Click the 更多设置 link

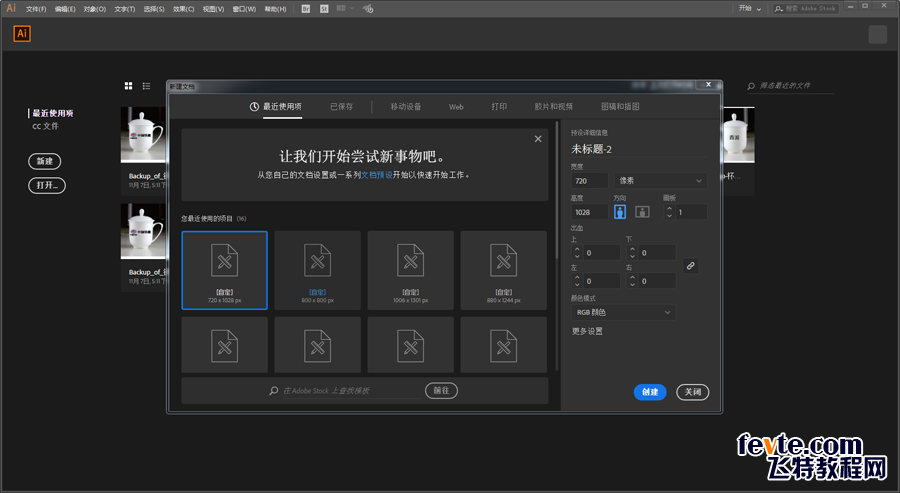(587, 331)
